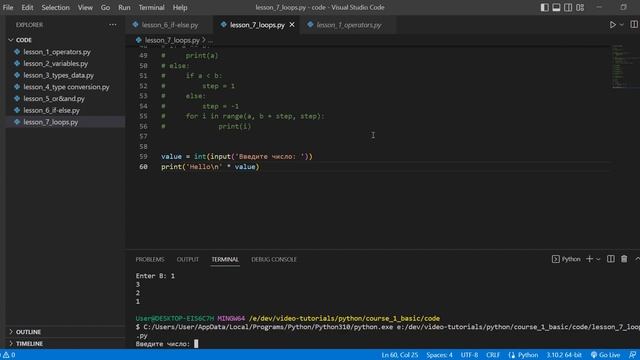
Task: Open the View menu
Action: click(x=85, y=7)
